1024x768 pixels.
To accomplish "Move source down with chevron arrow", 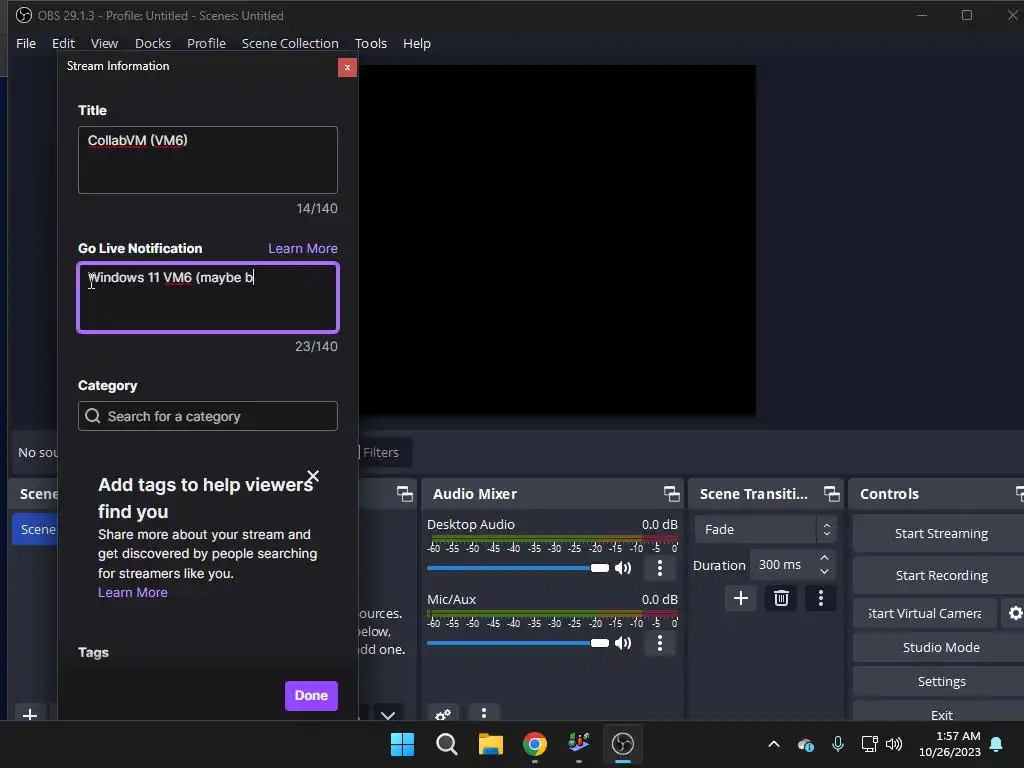I will click(x=388, y=714).
